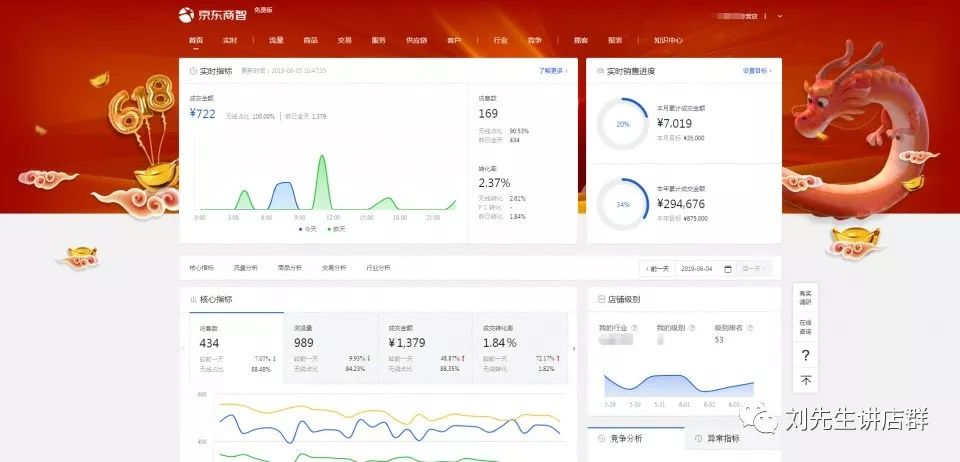Open the calendar icon date picker
This screenshot has height=462, width=960.
click(x=728, y=269)
